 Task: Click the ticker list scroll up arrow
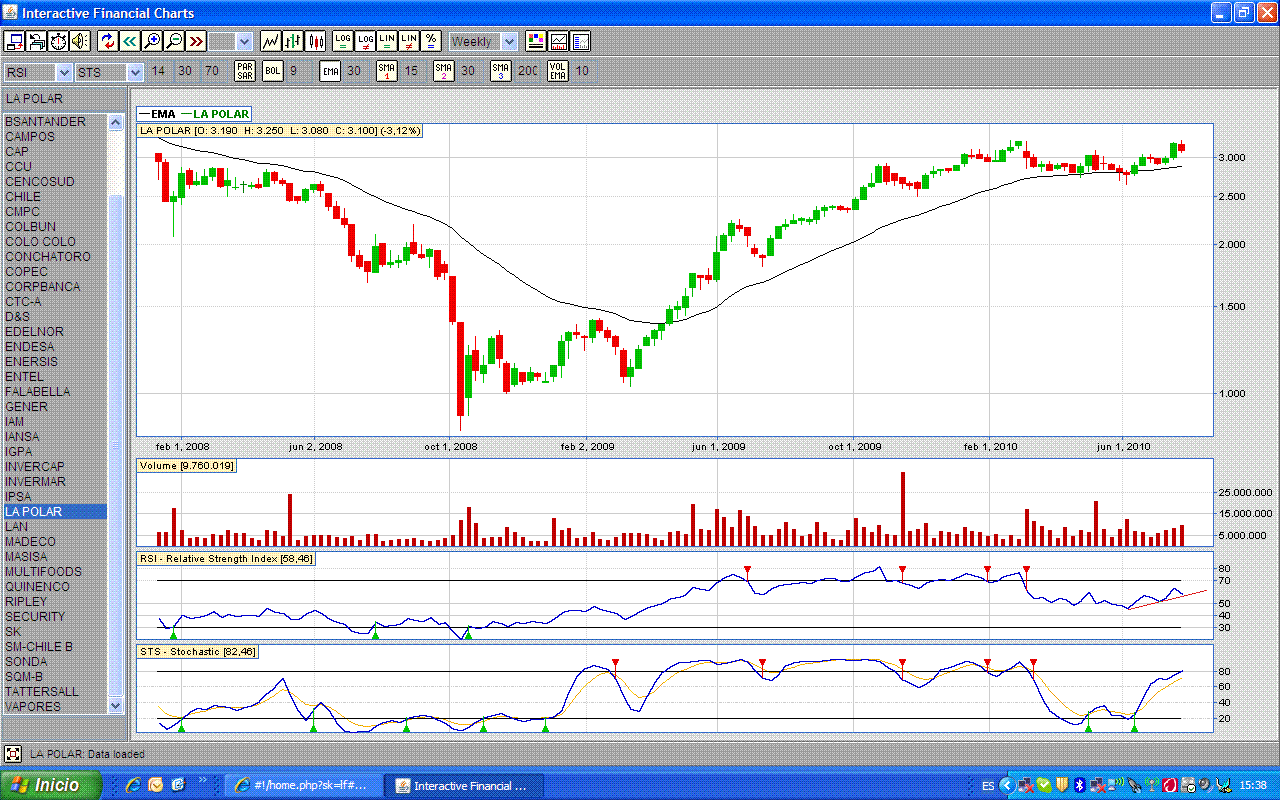(x=116, y=121)
